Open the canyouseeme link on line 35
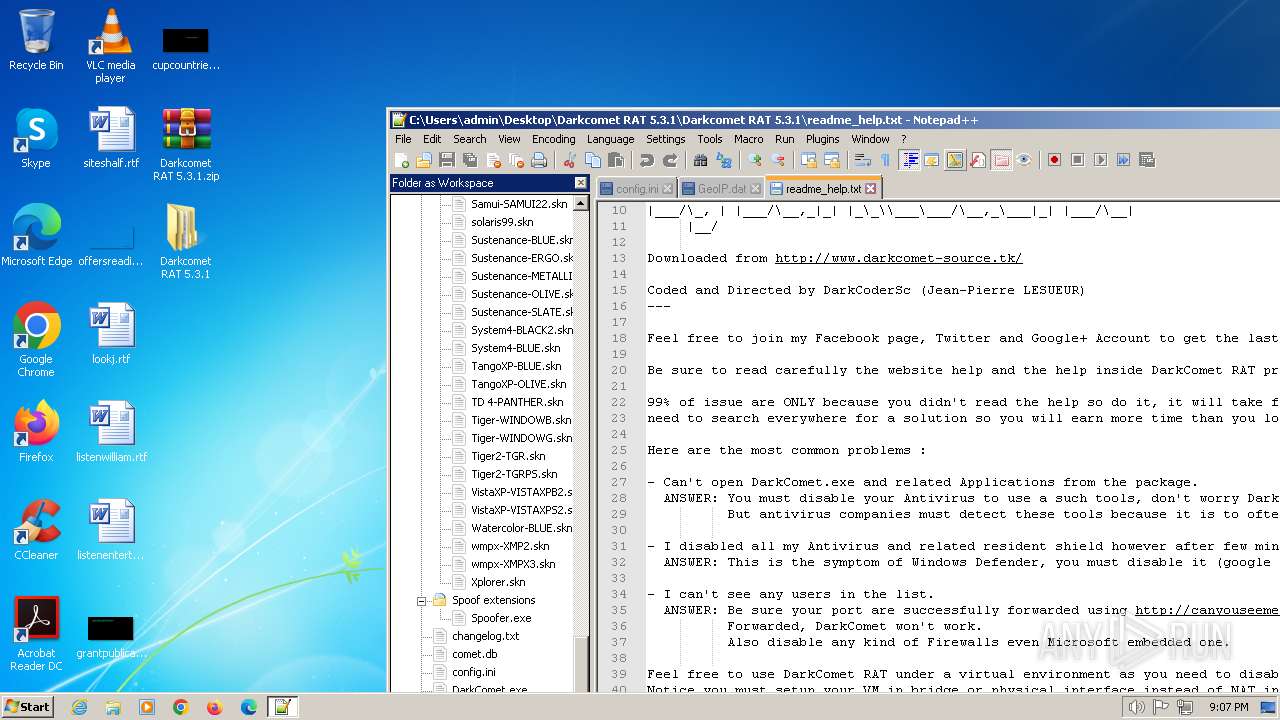This screenshot has width=1280, height=720. tap(1206, 610)
